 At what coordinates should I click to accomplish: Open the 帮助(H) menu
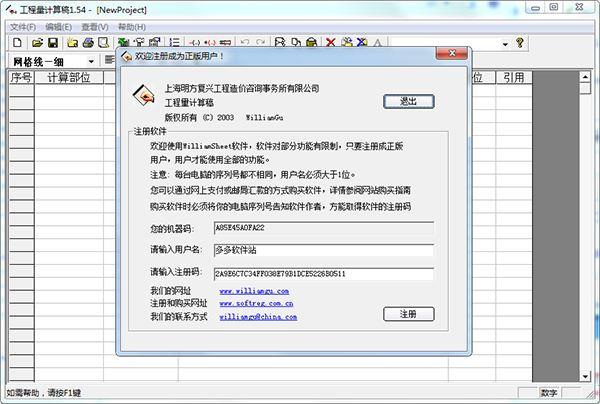[x=132, y=27]
